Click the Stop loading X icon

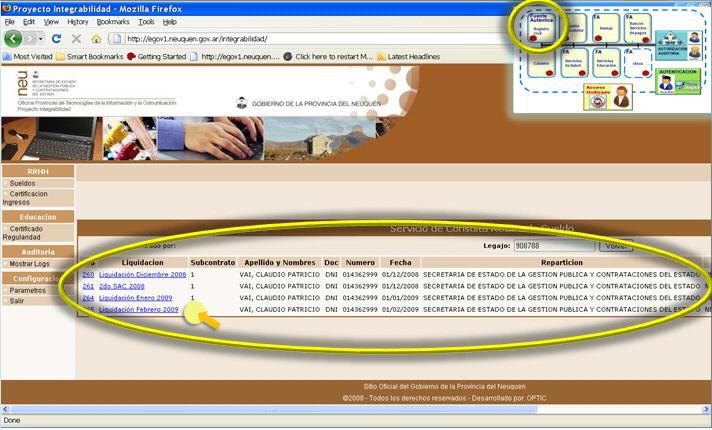(76, 39)
